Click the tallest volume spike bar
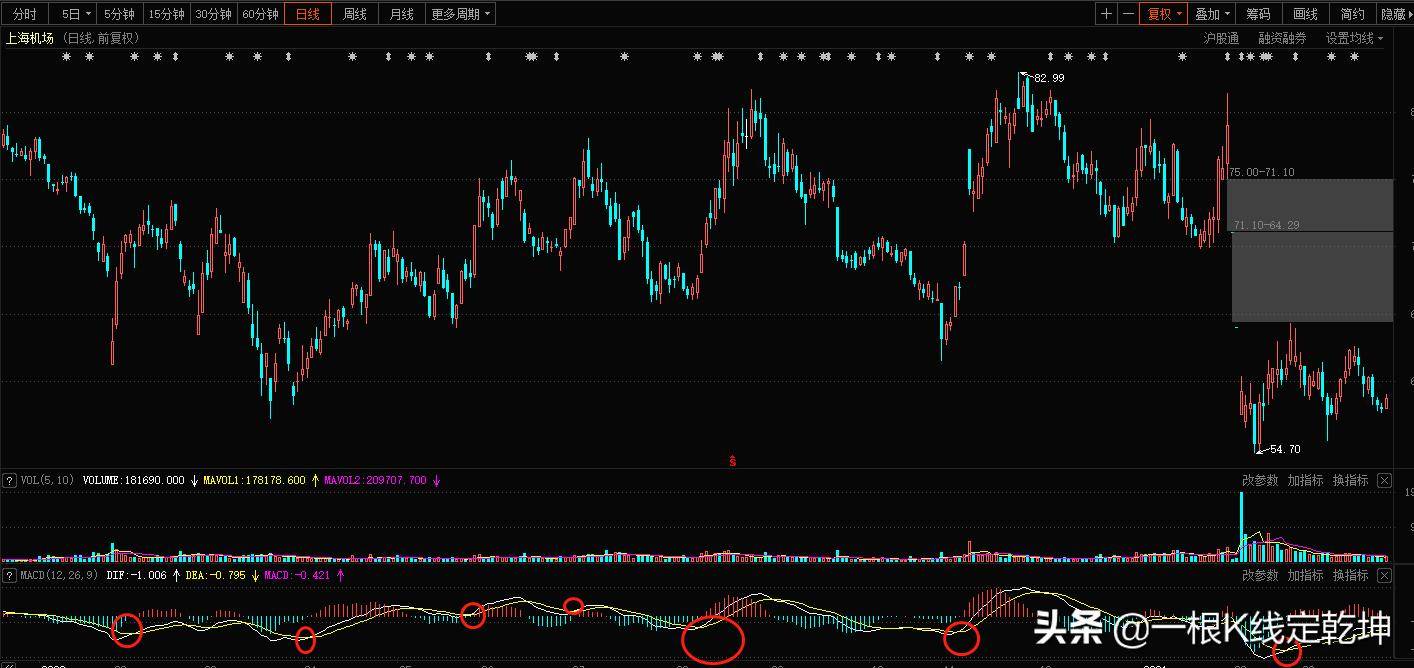Screen dimensions: 1414x668 click(x=1241, y=526)
